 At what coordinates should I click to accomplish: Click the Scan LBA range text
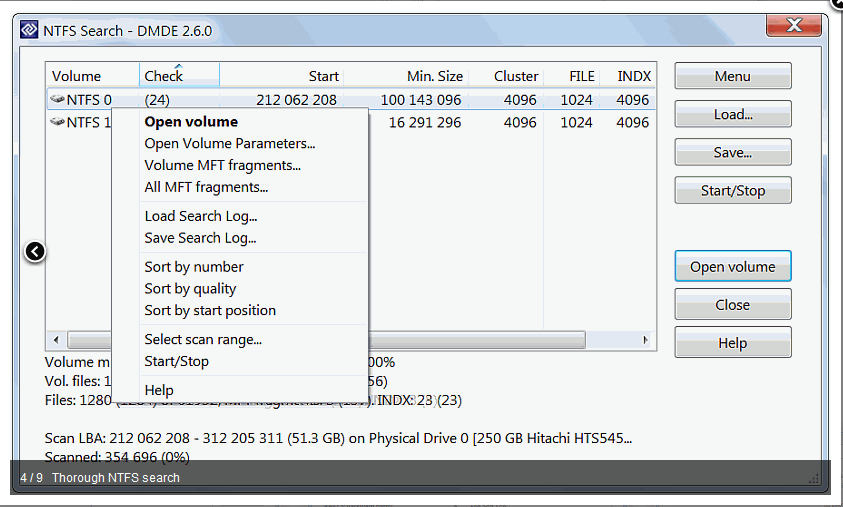click(x=338, y=438)
